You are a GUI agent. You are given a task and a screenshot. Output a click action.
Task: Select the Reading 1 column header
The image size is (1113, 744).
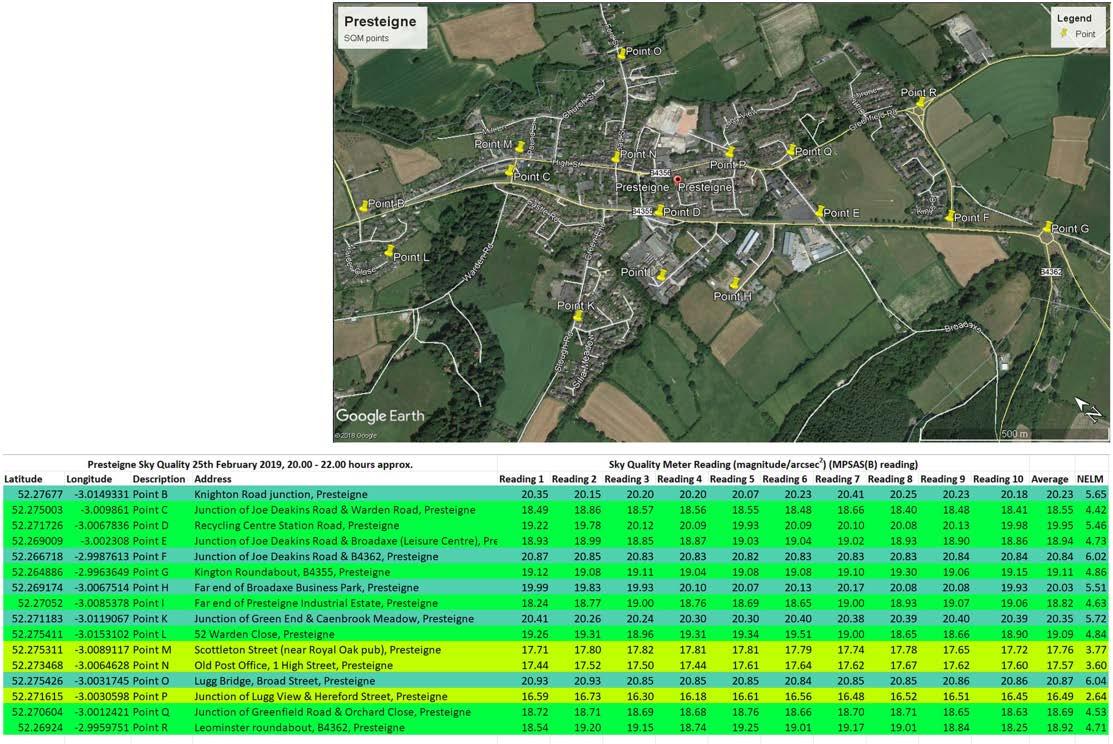pyautogui.click(x=522, y=479)
